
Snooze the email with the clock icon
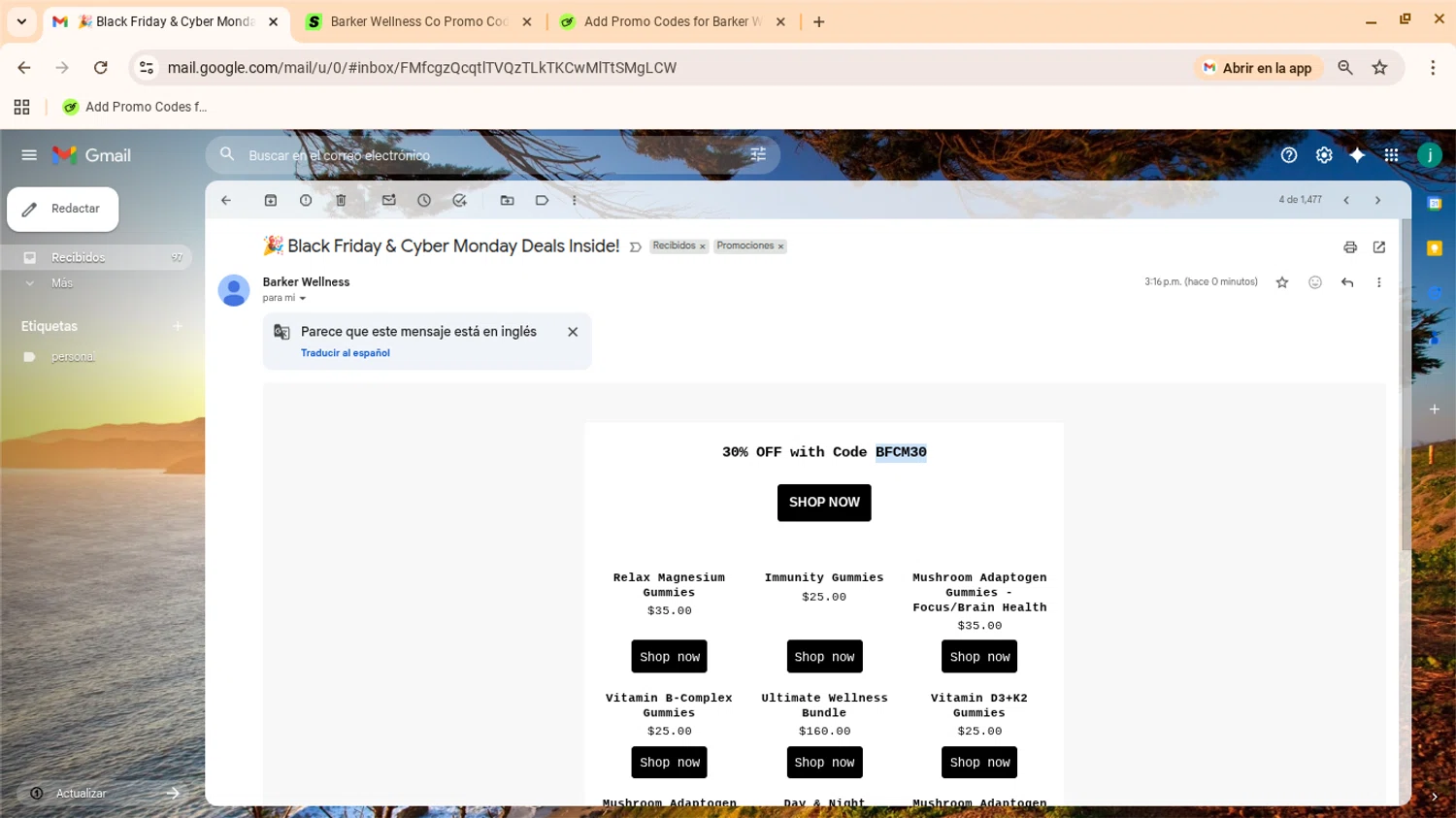point(424,200)
